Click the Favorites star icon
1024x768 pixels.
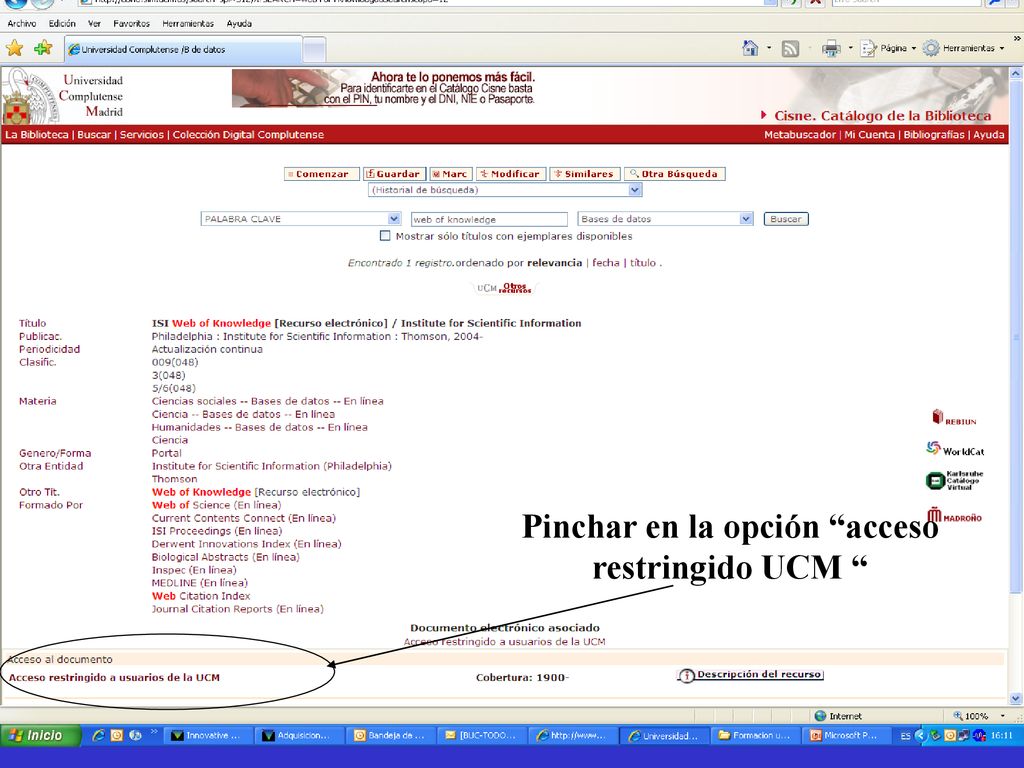tap(14, 48)
